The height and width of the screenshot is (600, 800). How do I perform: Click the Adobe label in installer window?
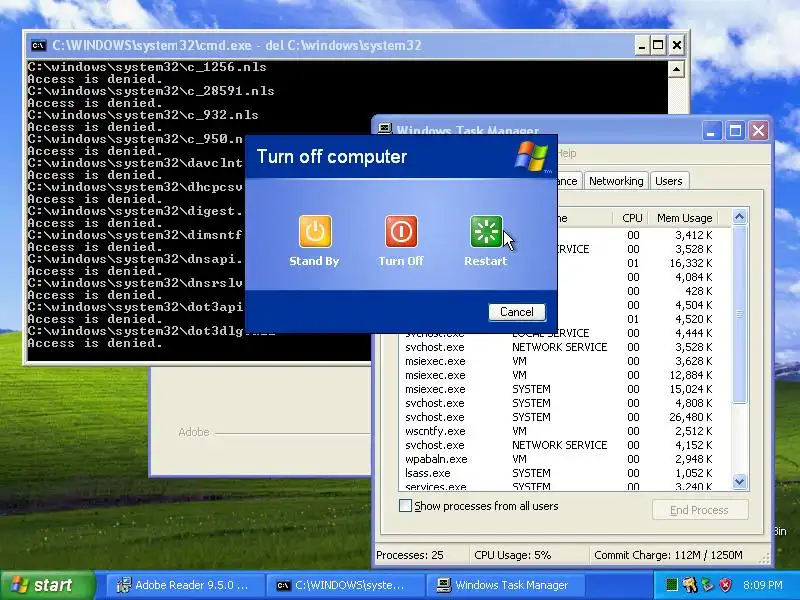(x=194, y=432)
